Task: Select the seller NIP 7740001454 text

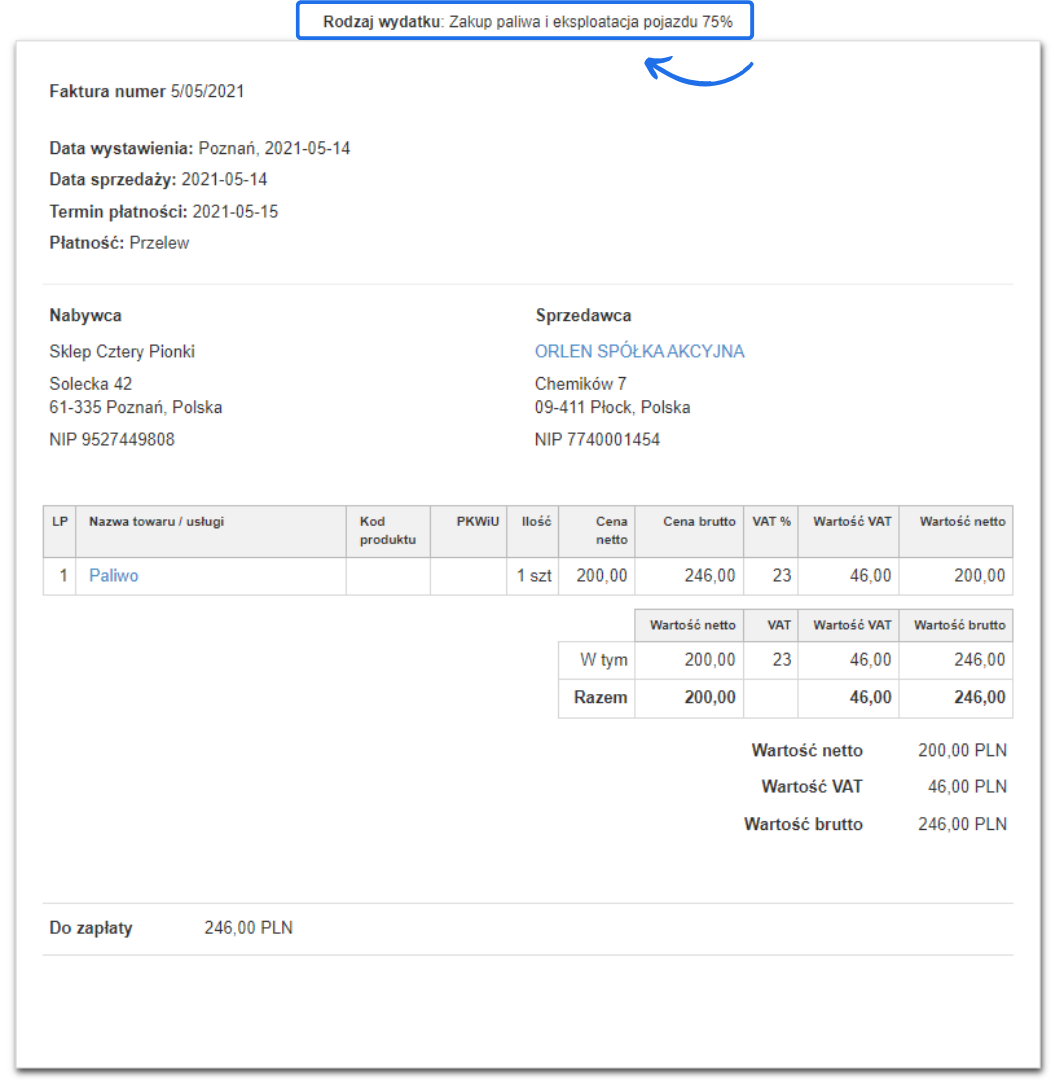Action: [597, 439]
